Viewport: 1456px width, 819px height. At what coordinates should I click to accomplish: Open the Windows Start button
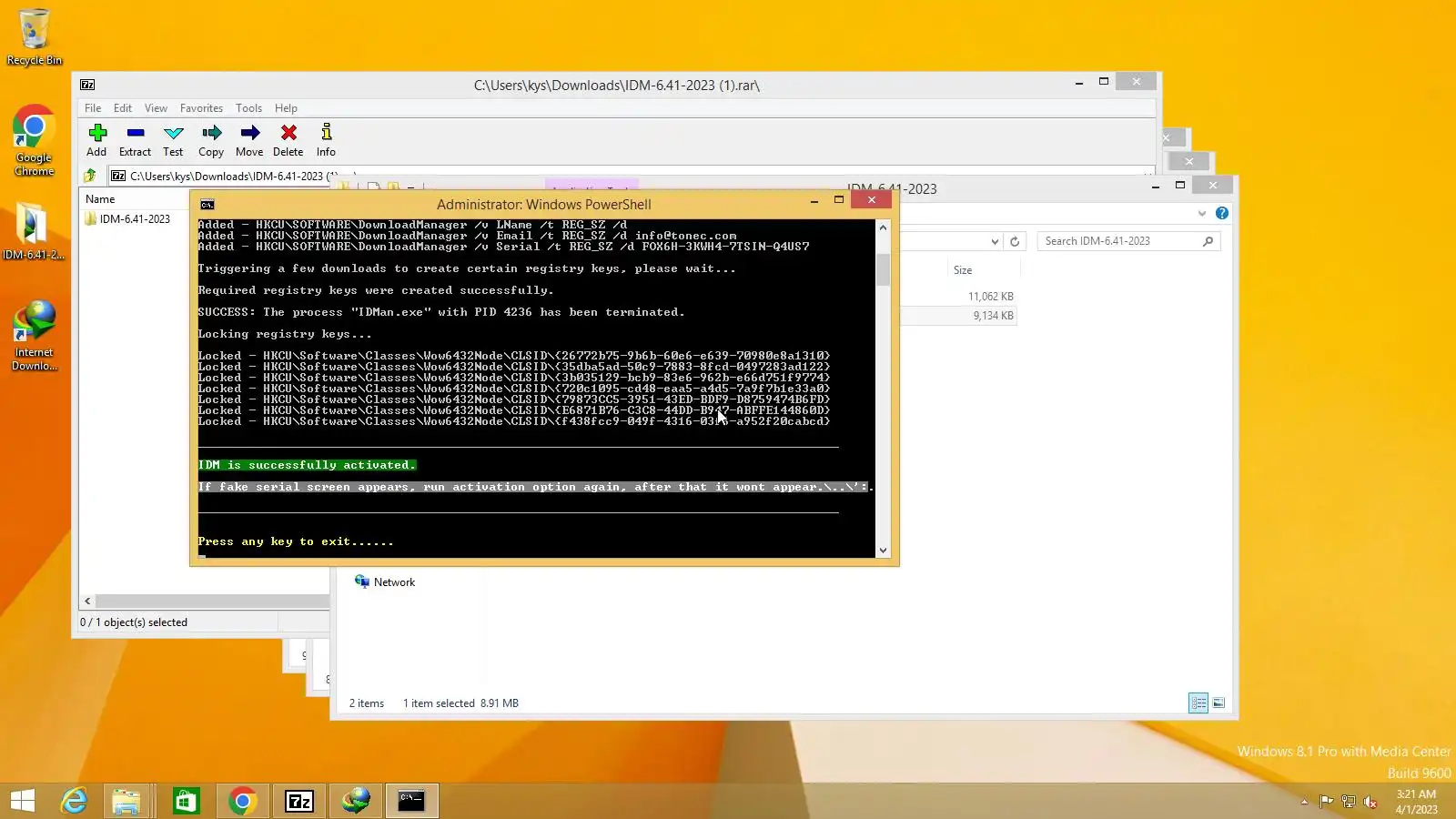[23, 801]
